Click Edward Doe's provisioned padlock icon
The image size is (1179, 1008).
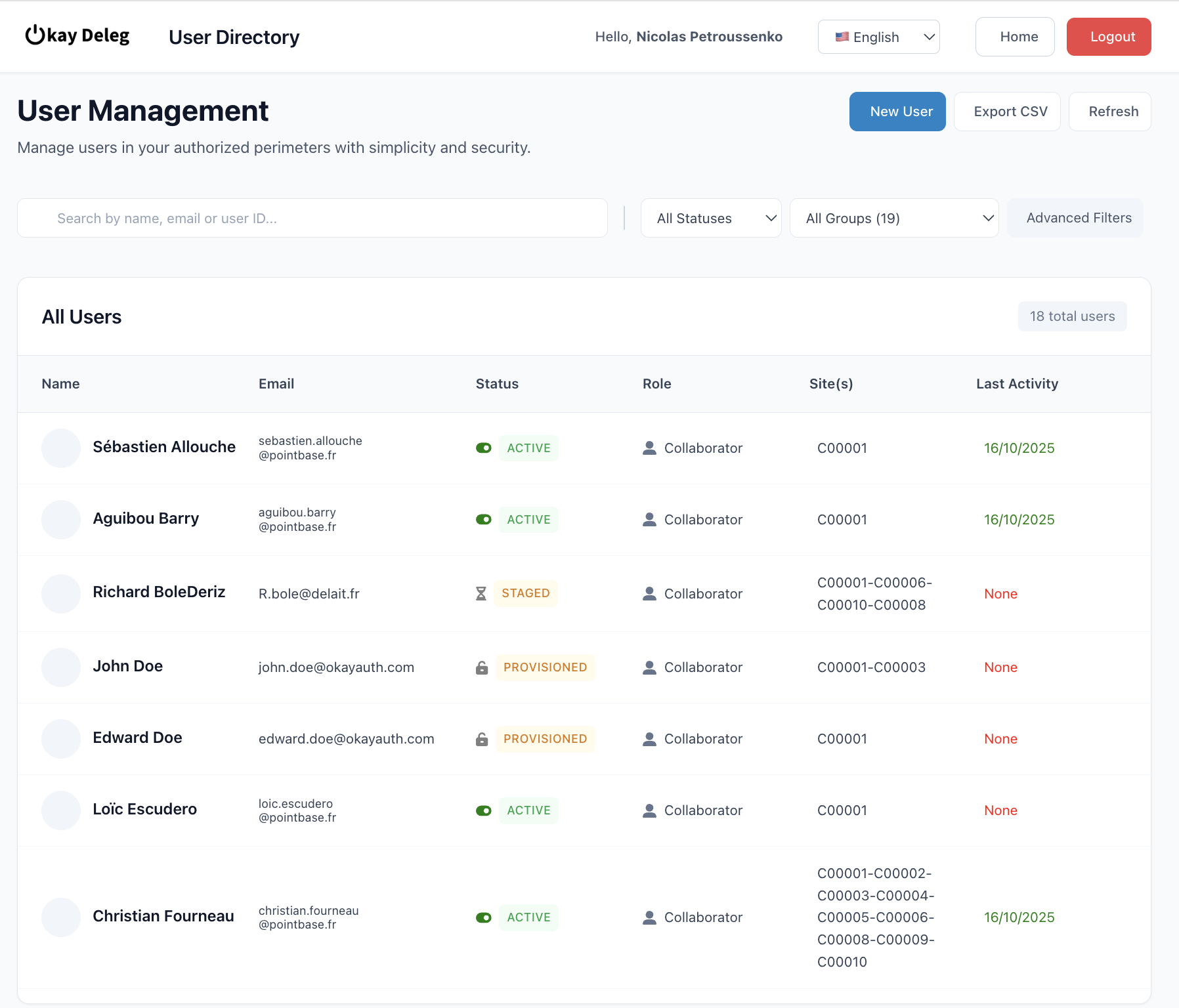click(482, 740)
